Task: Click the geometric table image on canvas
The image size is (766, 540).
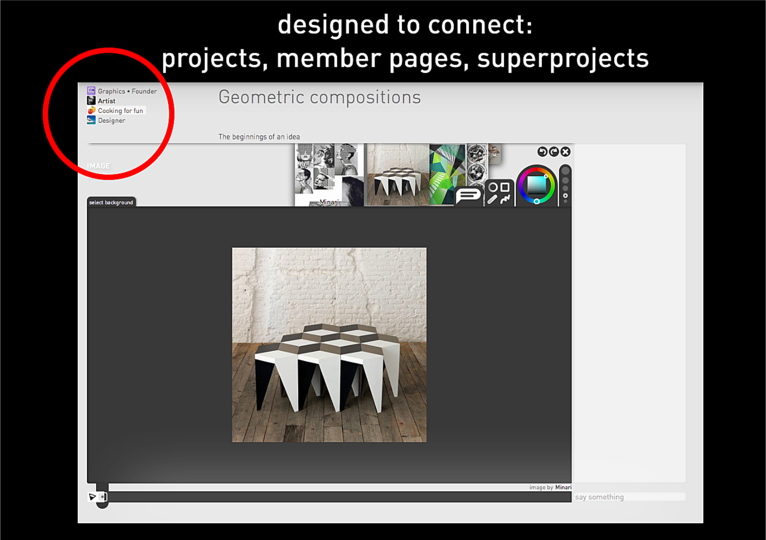Action: [329, 345]
